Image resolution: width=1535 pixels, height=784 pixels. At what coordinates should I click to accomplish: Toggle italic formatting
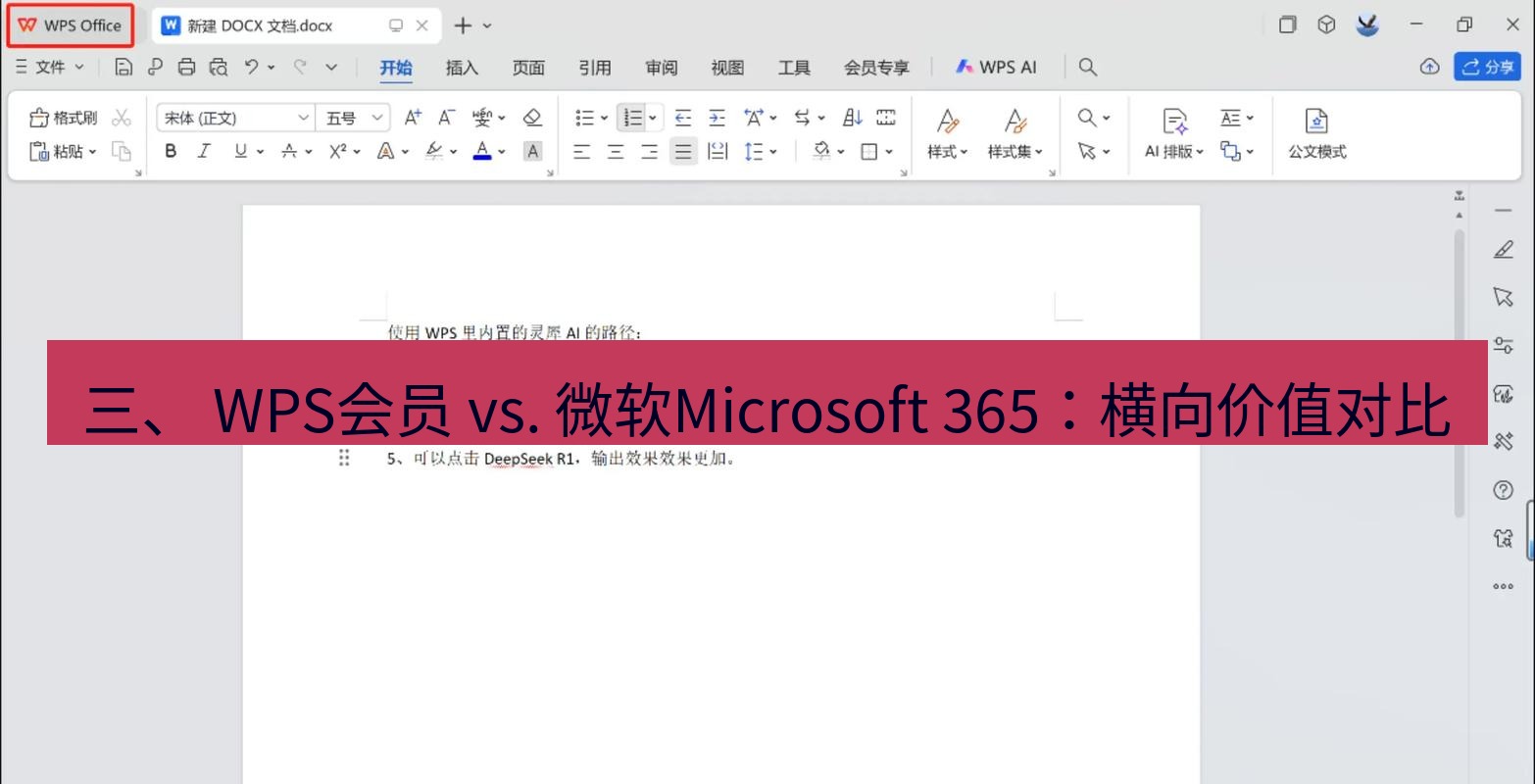203,152
